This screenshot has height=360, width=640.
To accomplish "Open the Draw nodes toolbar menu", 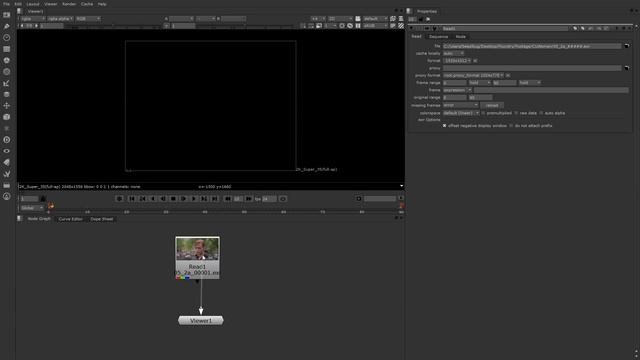I will (x=7, y=26).
